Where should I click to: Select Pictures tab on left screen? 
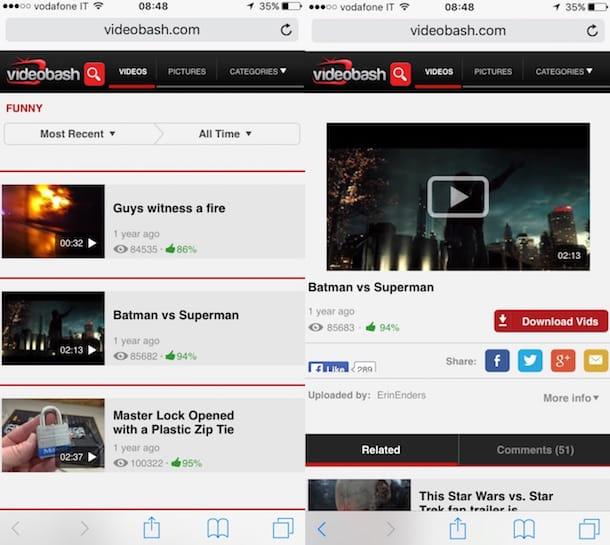pos(187,72)
